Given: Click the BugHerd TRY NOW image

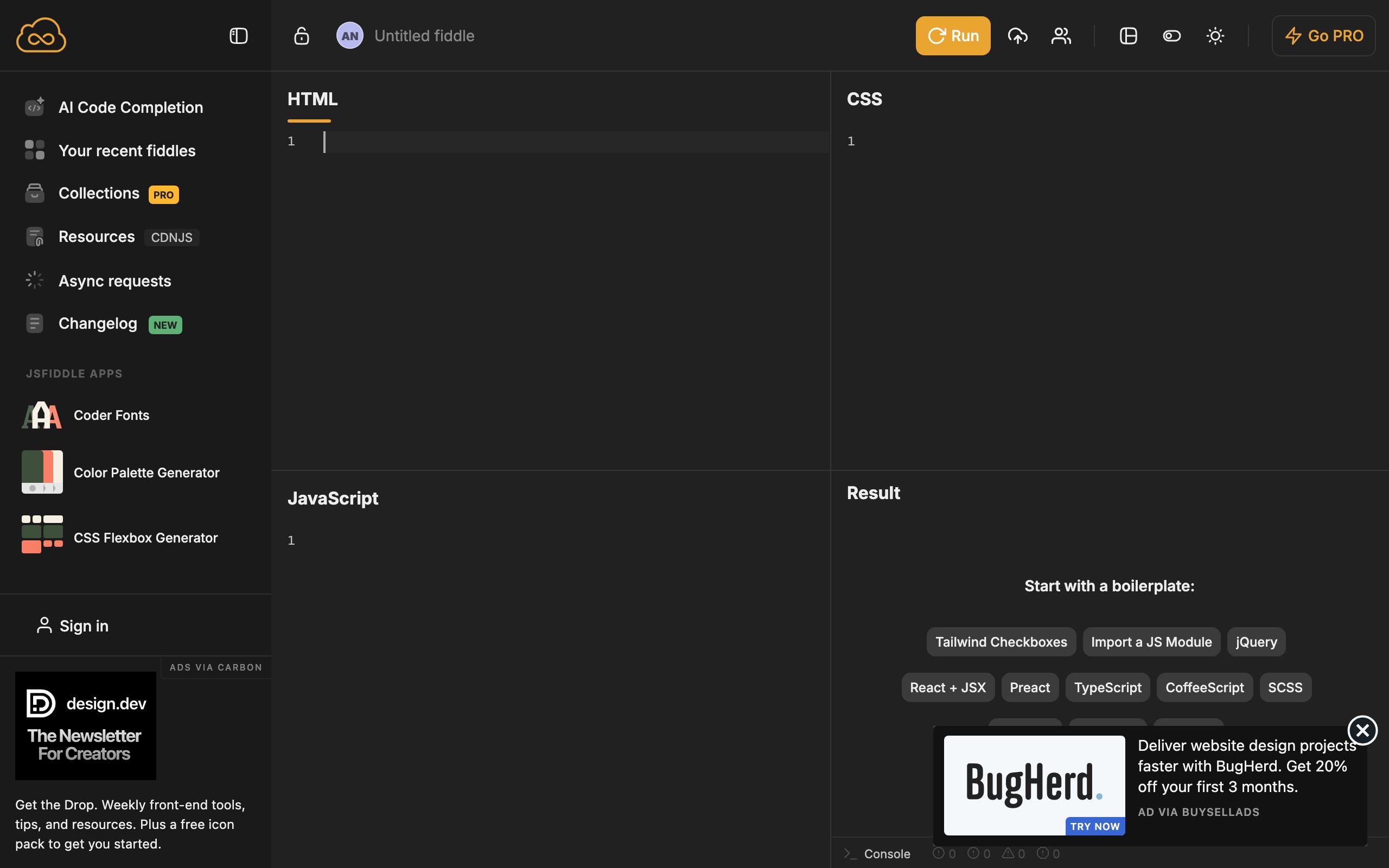Looking at the screenshot, I should tap(1034, 786).
